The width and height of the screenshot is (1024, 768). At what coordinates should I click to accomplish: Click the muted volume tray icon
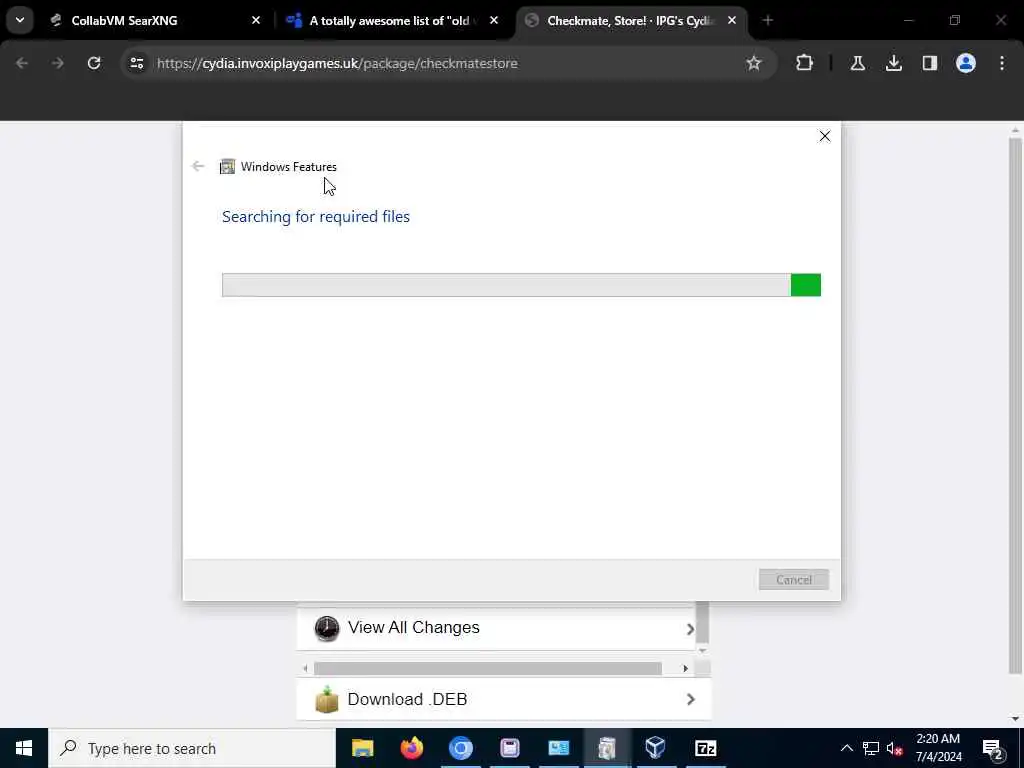point(895,748)
